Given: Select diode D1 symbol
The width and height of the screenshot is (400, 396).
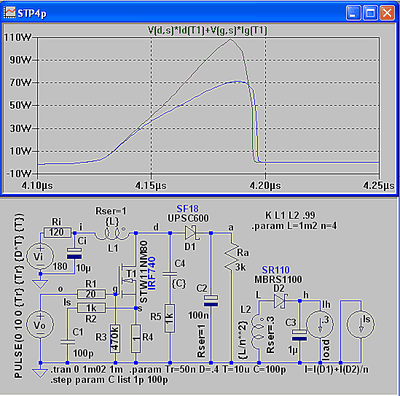Looking at the screenshot, I should point(191,233).
